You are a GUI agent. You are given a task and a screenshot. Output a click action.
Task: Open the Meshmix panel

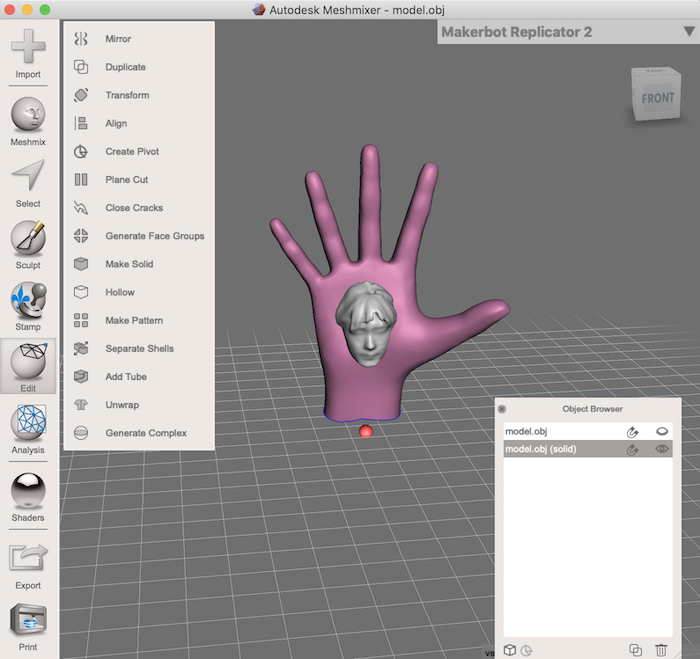click(28, 121)
